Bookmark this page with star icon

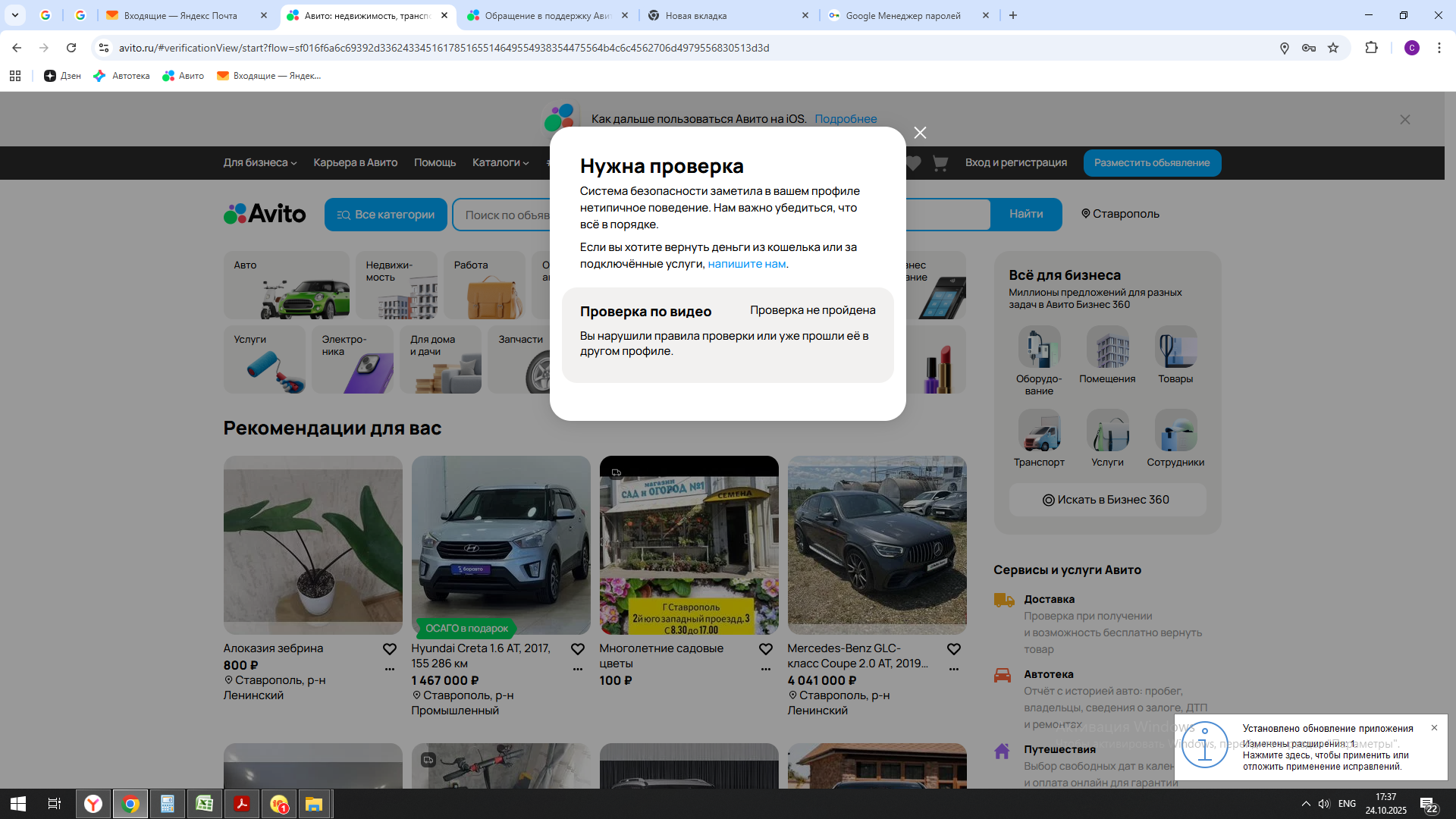click(x=1333, y=48)
